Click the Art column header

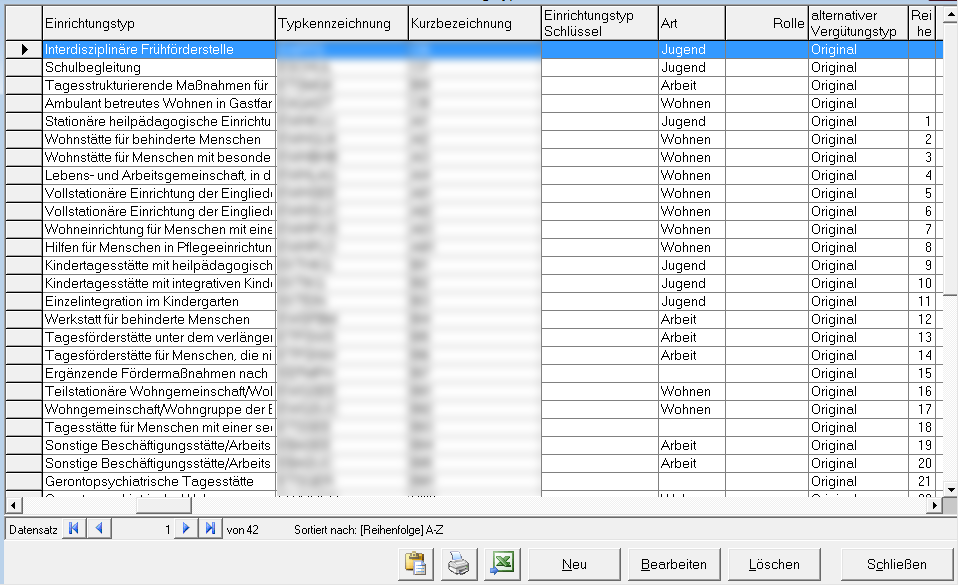tap(691, 22)
